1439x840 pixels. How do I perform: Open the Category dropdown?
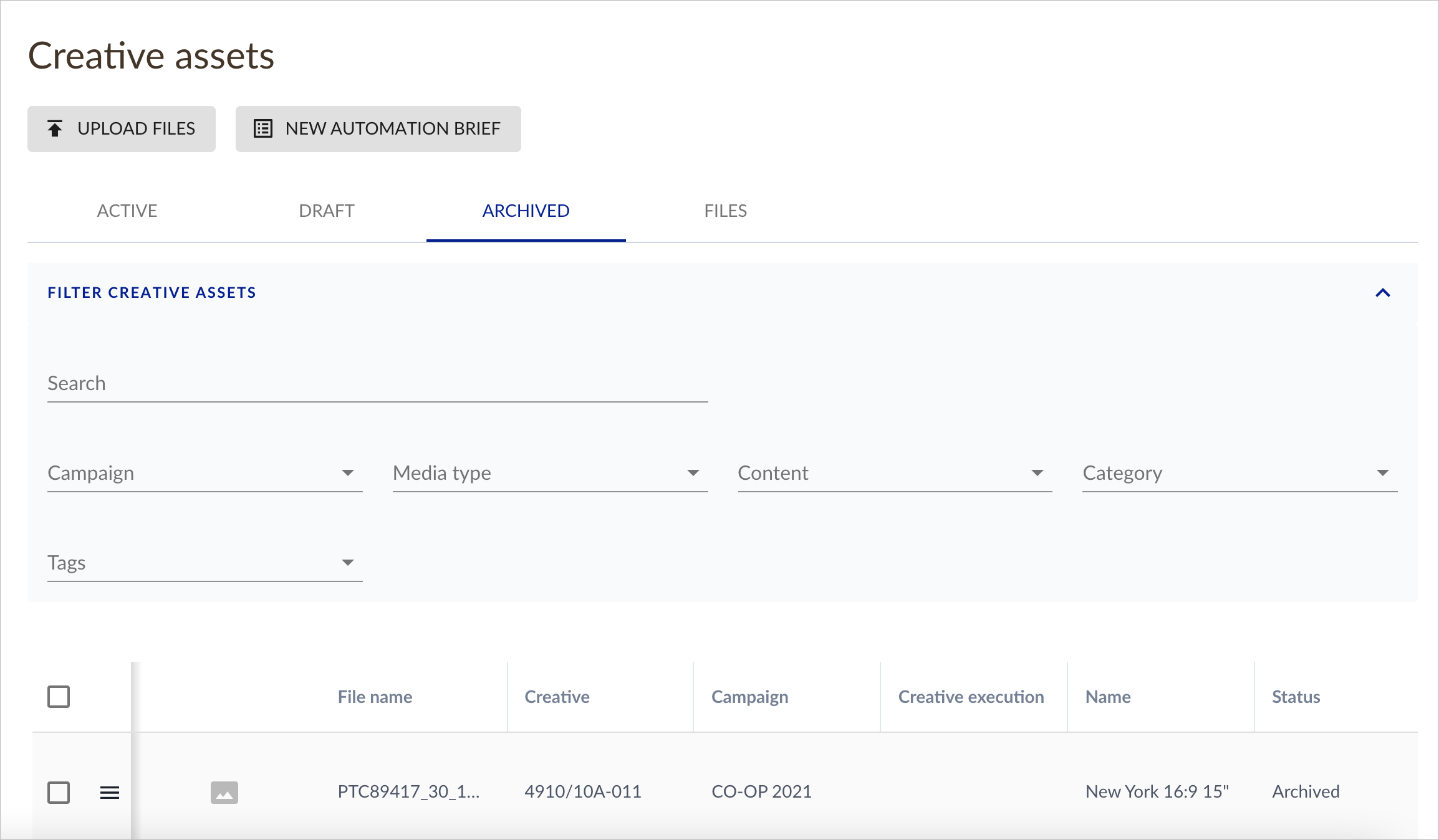(x=1240, y=474)
